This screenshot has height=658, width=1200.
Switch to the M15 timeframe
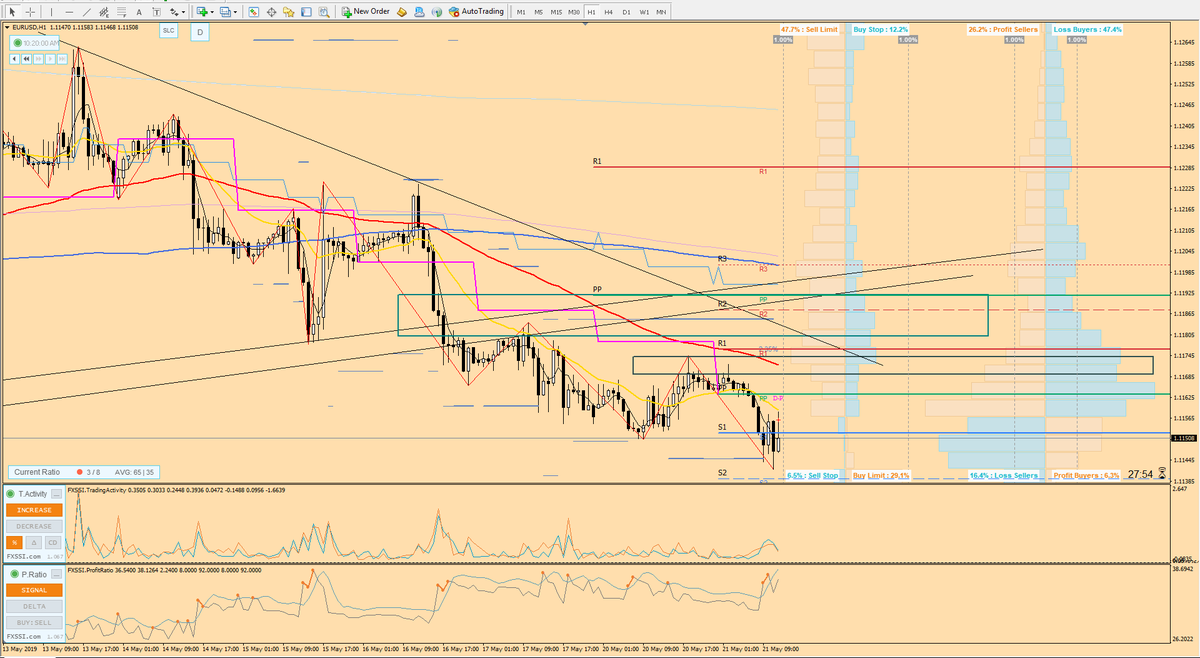(556, 12)
